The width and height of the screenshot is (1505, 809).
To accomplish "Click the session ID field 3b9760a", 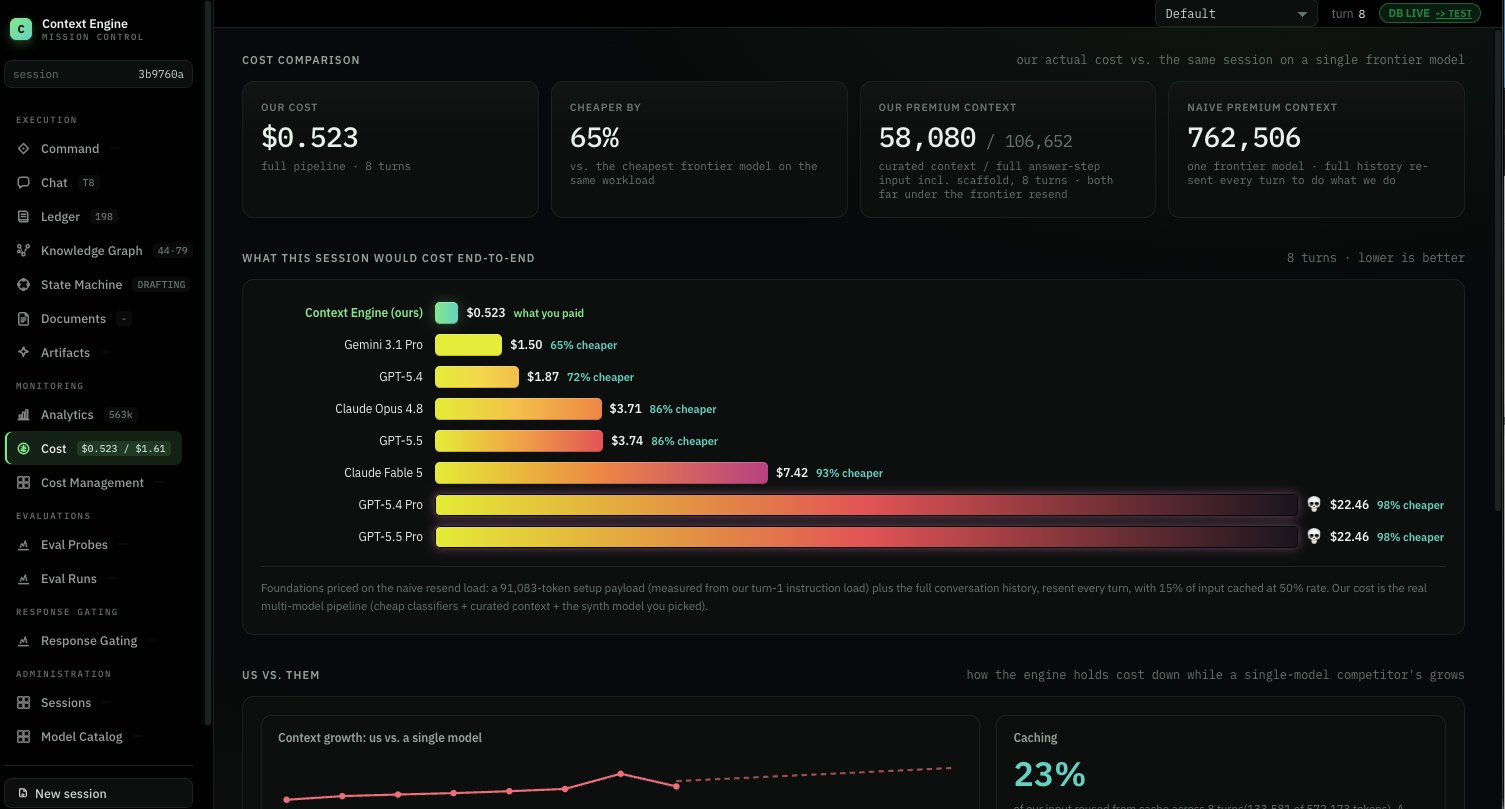I will tap(99, 74).
